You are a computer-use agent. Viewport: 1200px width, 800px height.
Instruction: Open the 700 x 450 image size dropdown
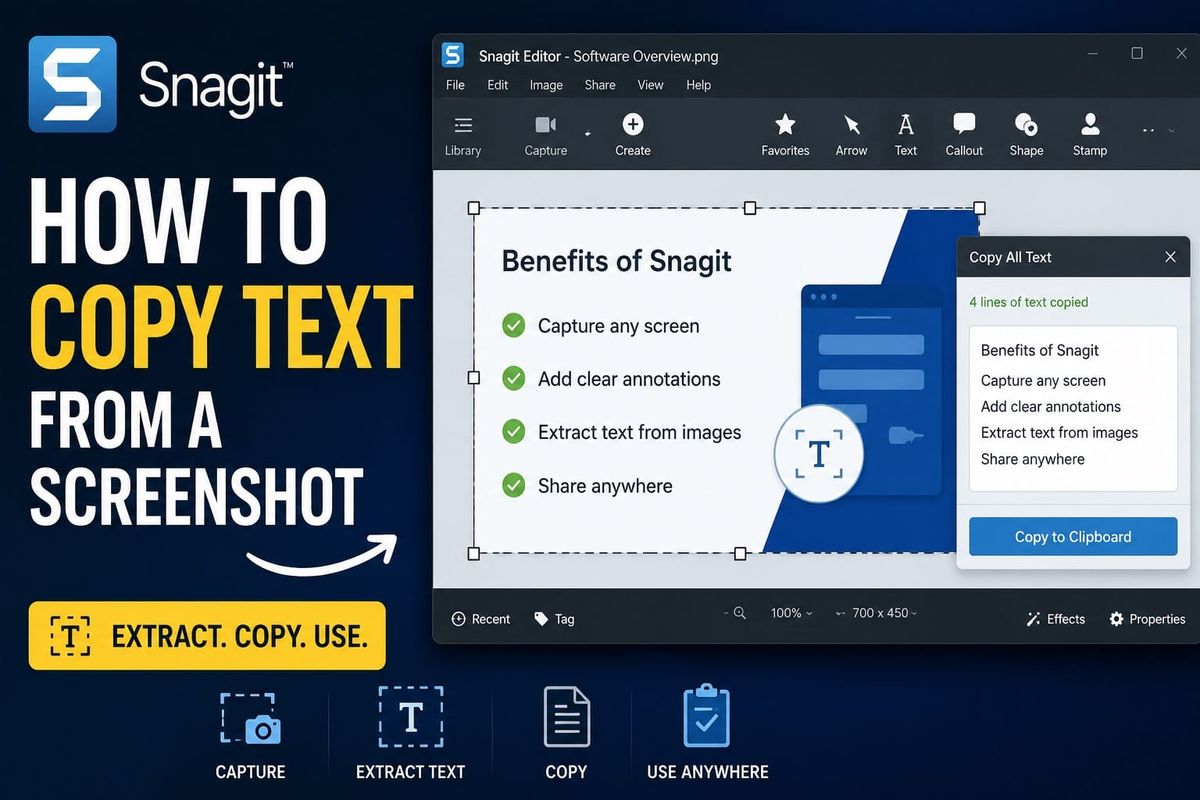(x=884, y=613)
